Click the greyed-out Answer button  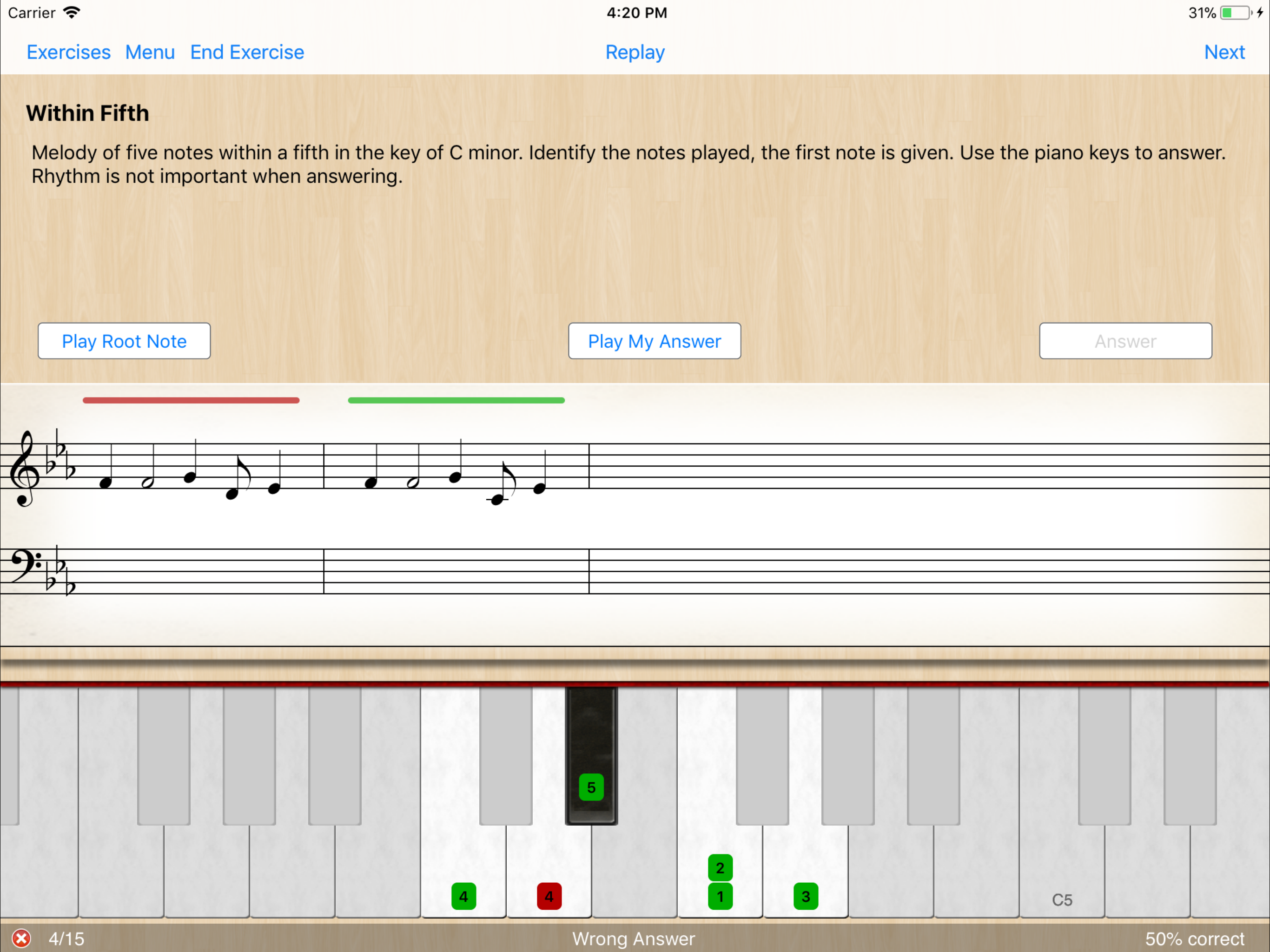(x=1125, y=341)
